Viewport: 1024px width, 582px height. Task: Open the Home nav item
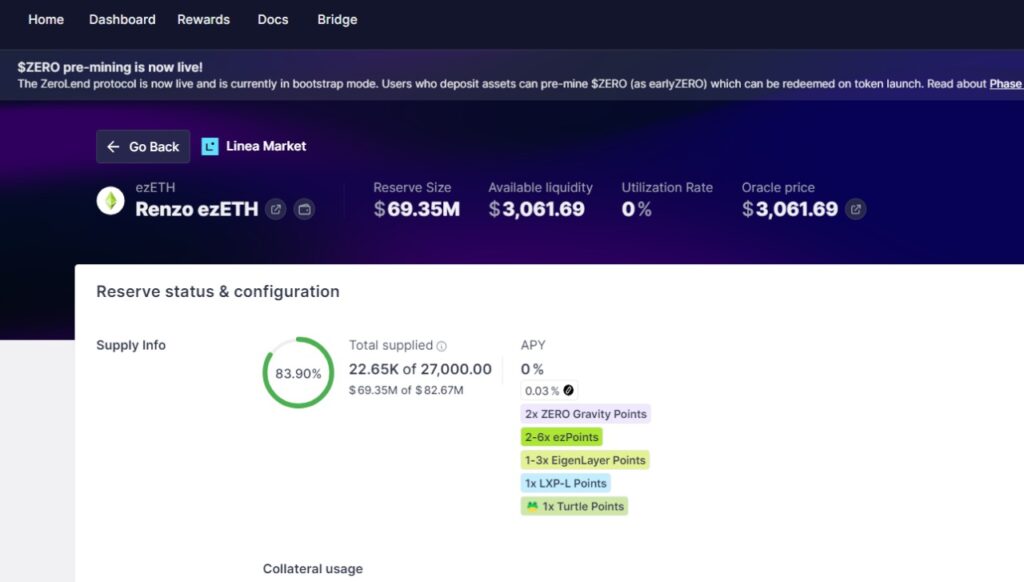click(x=46, y=20)
